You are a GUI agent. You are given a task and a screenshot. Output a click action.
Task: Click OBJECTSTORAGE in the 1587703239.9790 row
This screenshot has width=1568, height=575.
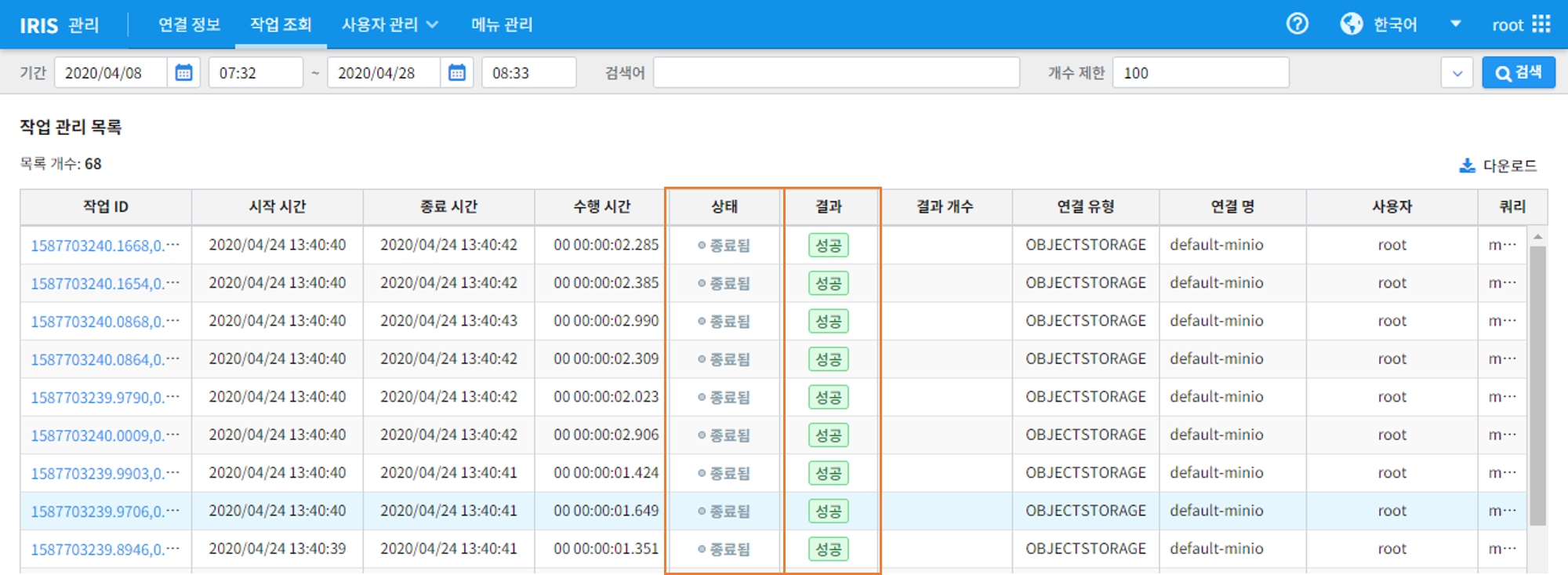pyautogui.click(x=1086, y=397)
